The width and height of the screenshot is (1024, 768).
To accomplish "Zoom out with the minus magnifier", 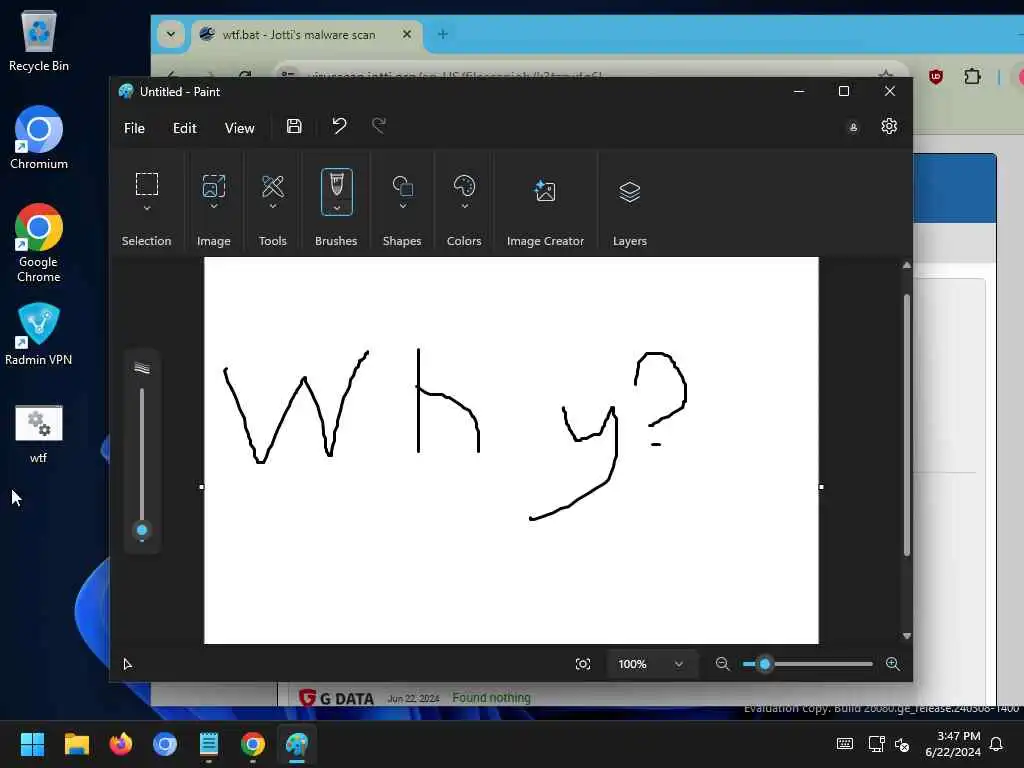I will [x=722, y=664].
